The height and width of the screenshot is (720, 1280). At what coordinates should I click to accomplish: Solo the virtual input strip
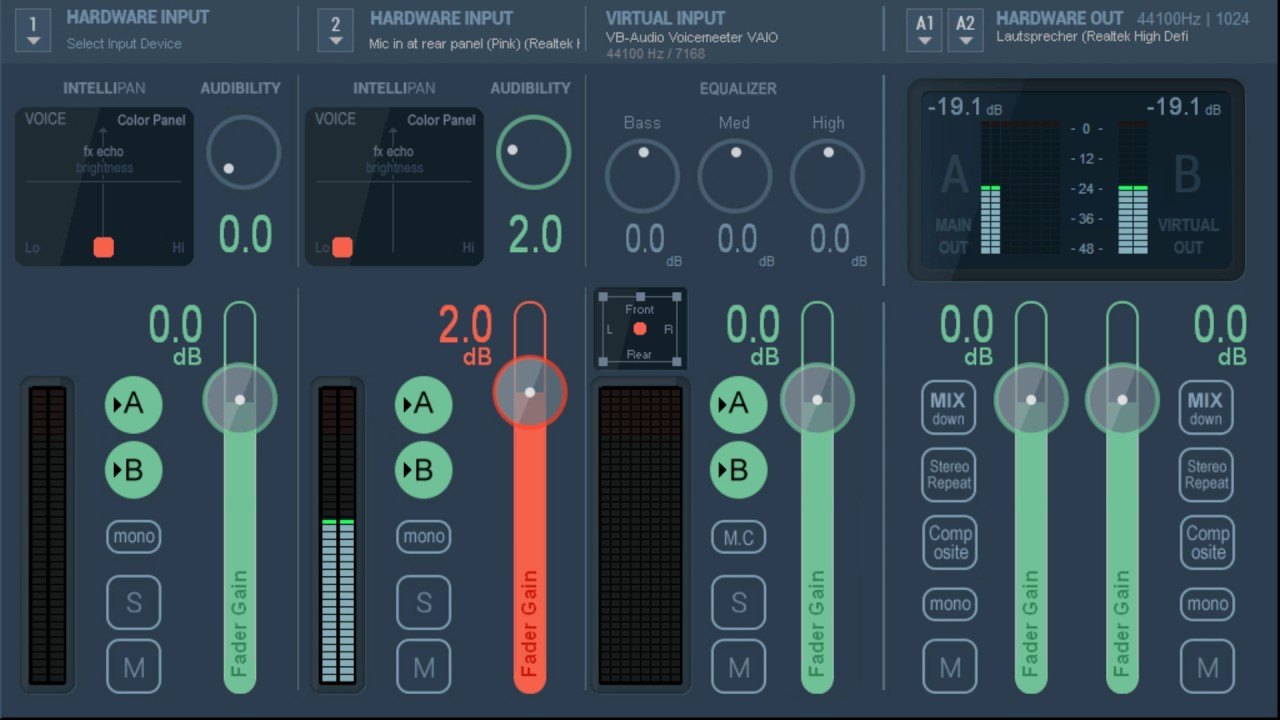739,602
